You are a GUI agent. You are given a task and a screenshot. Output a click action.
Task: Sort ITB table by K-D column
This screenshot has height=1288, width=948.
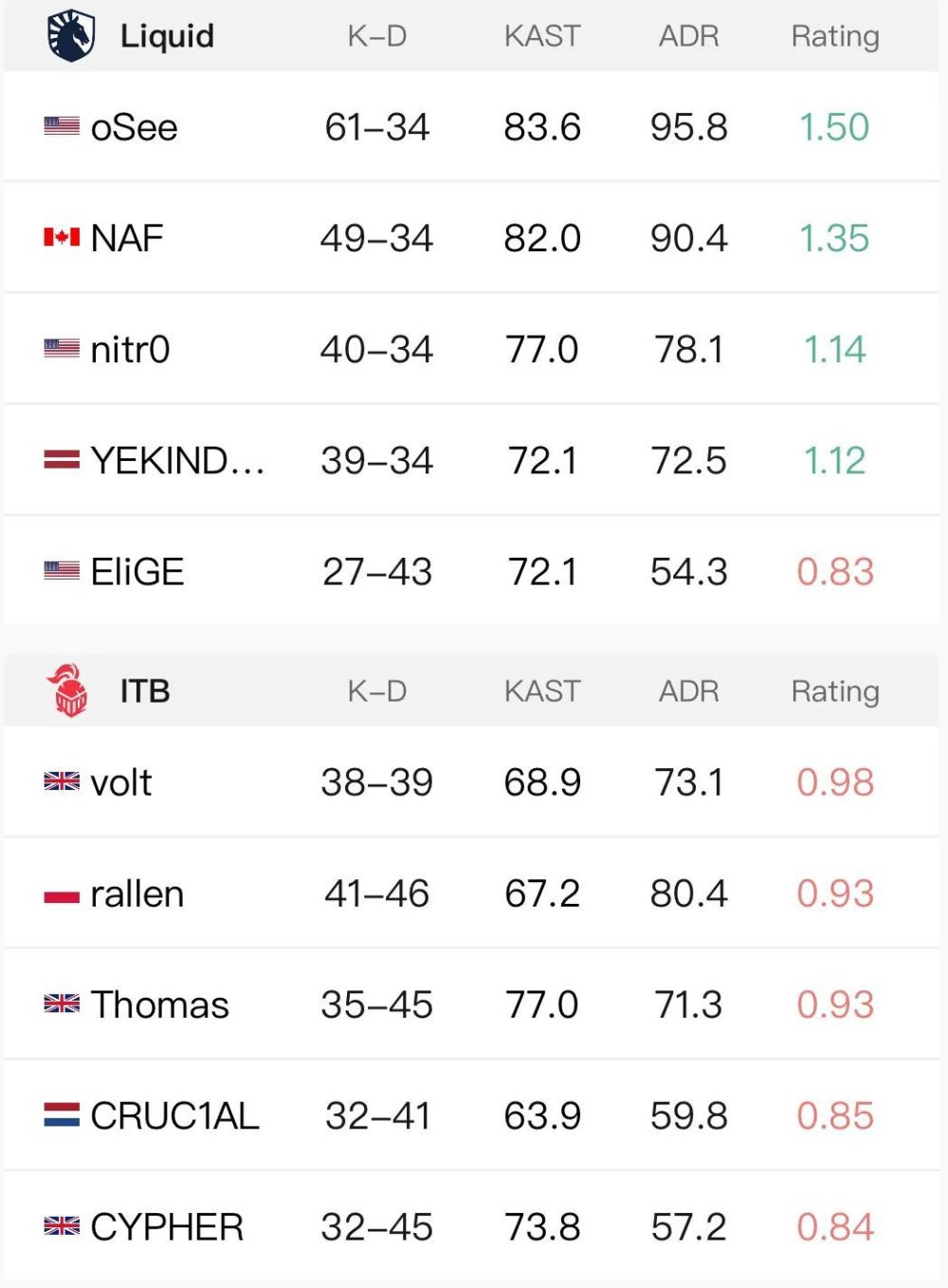(377, 691)
